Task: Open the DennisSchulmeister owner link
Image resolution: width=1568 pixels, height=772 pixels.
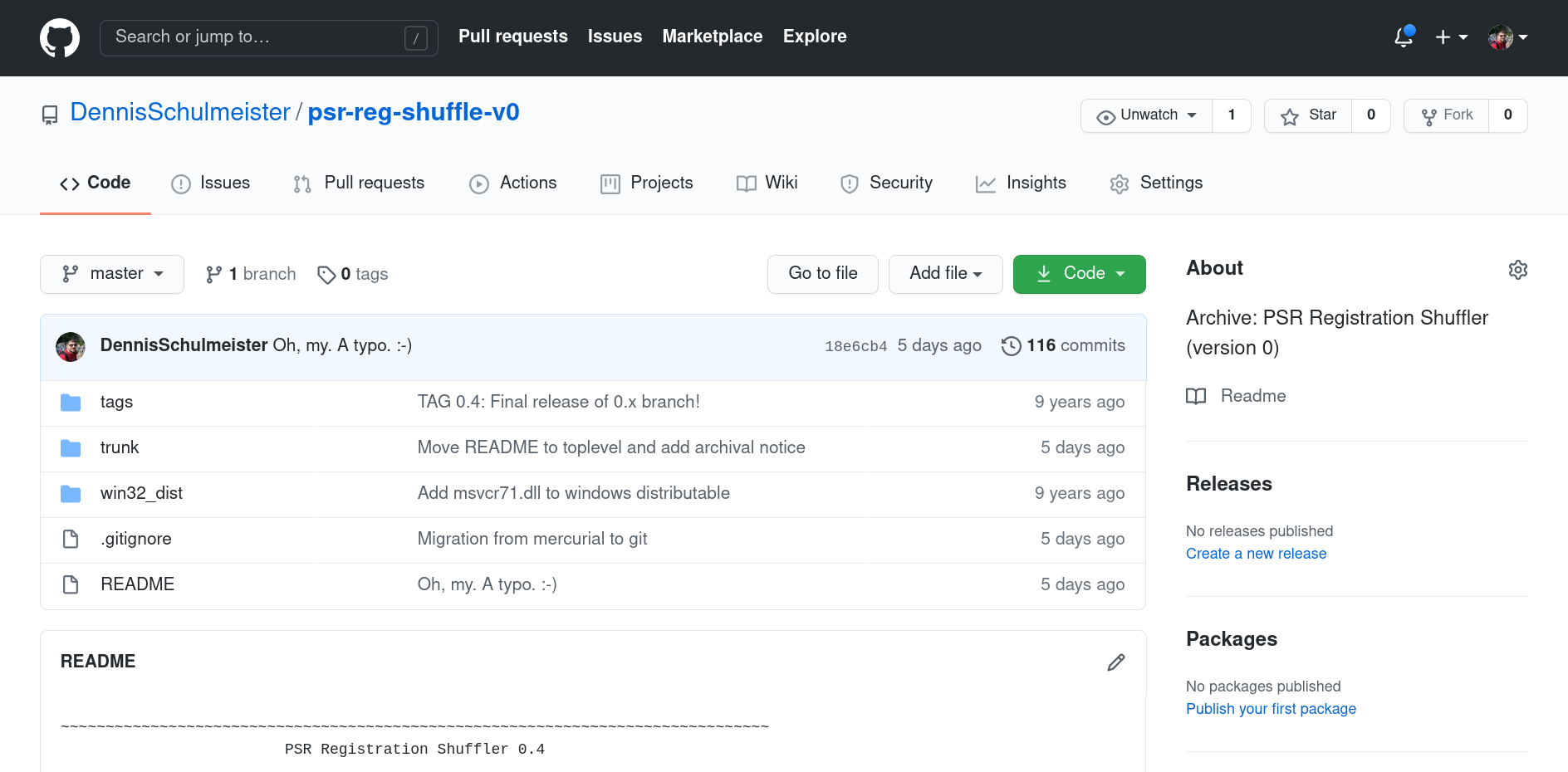Action: [180, 112]
